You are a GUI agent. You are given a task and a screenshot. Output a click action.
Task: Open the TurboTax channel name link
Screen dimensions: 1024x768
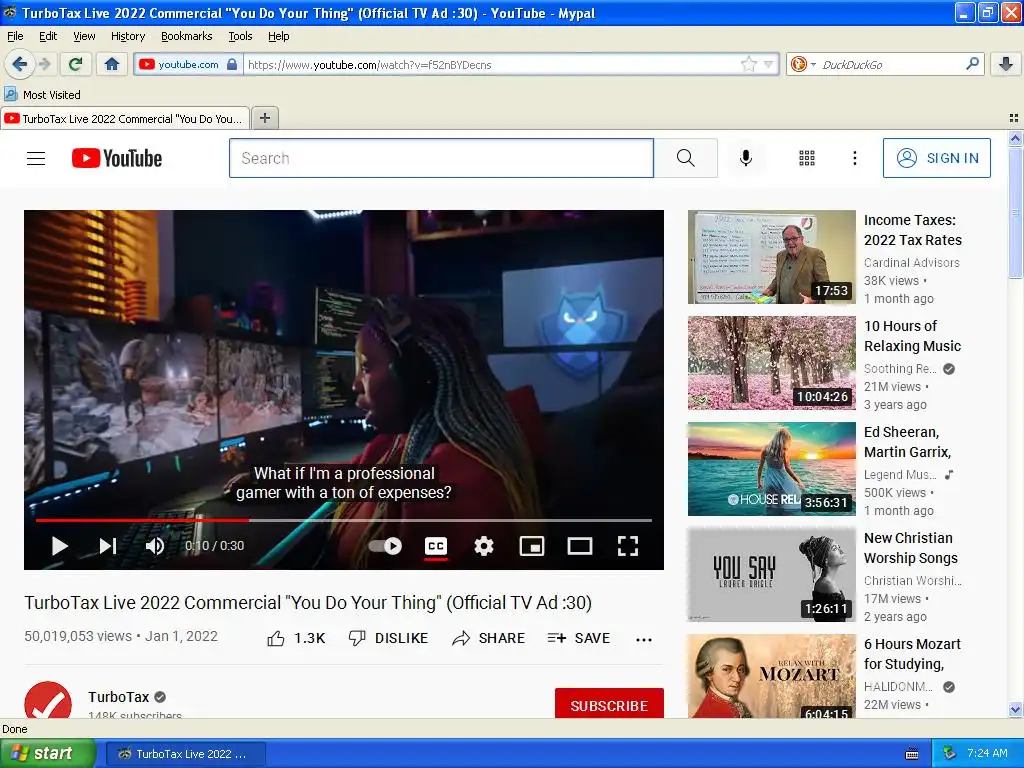(x=119, y=697)
